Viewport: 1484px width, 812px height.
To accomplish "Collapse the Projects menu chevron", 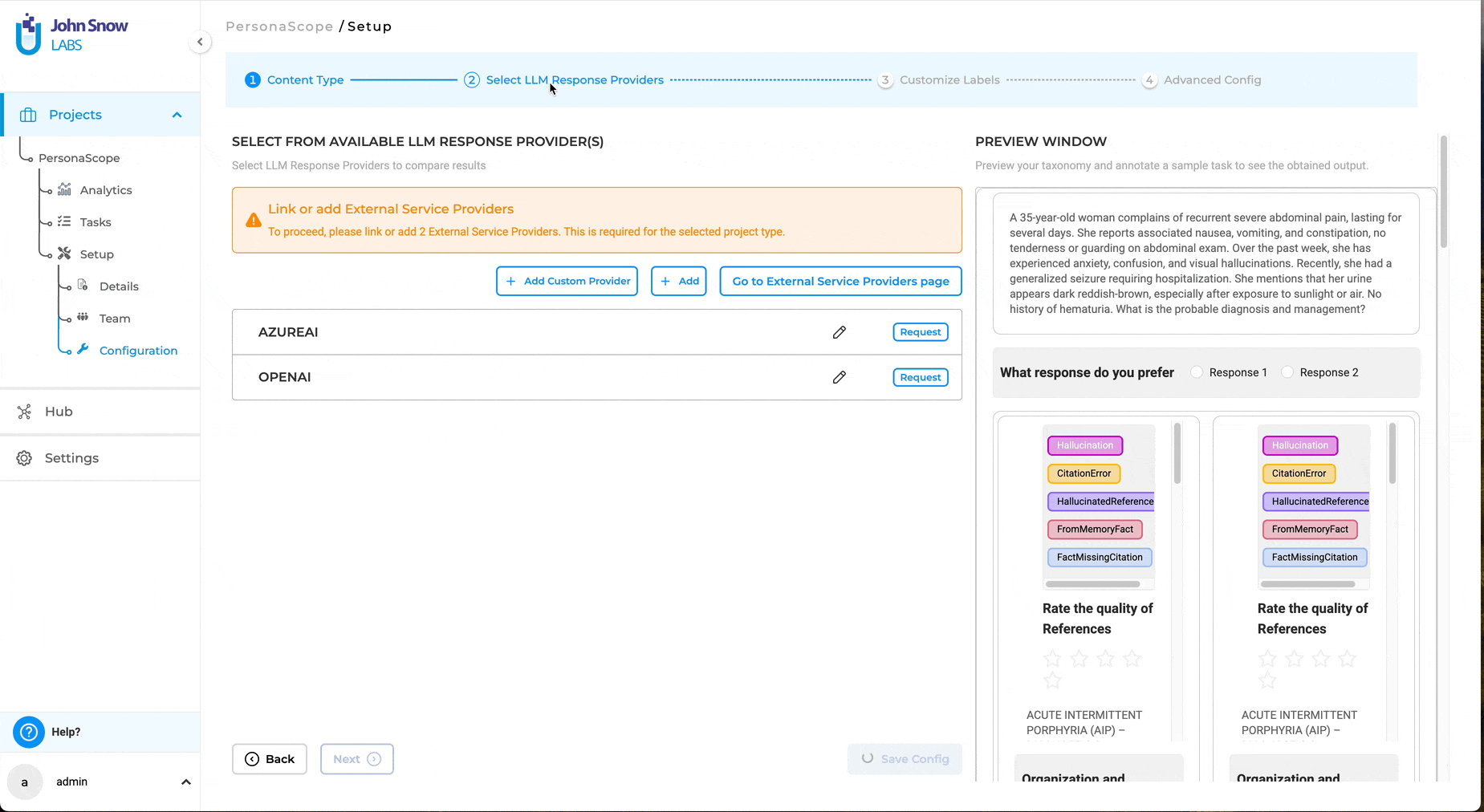I will (177, 115).
